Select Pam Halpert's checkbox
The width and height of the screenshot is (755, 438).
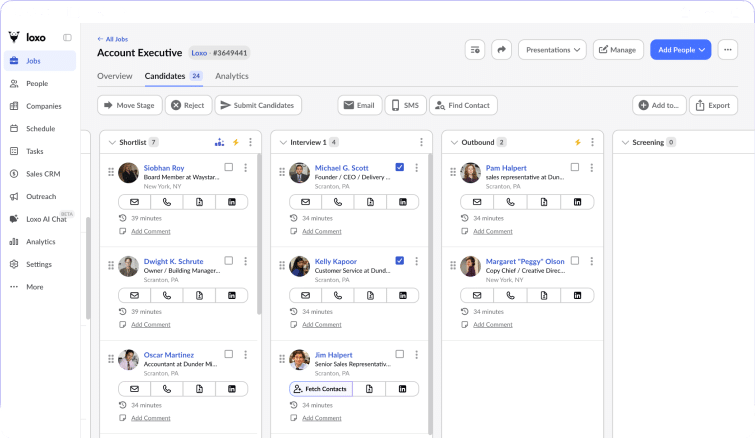coord(575,167)
